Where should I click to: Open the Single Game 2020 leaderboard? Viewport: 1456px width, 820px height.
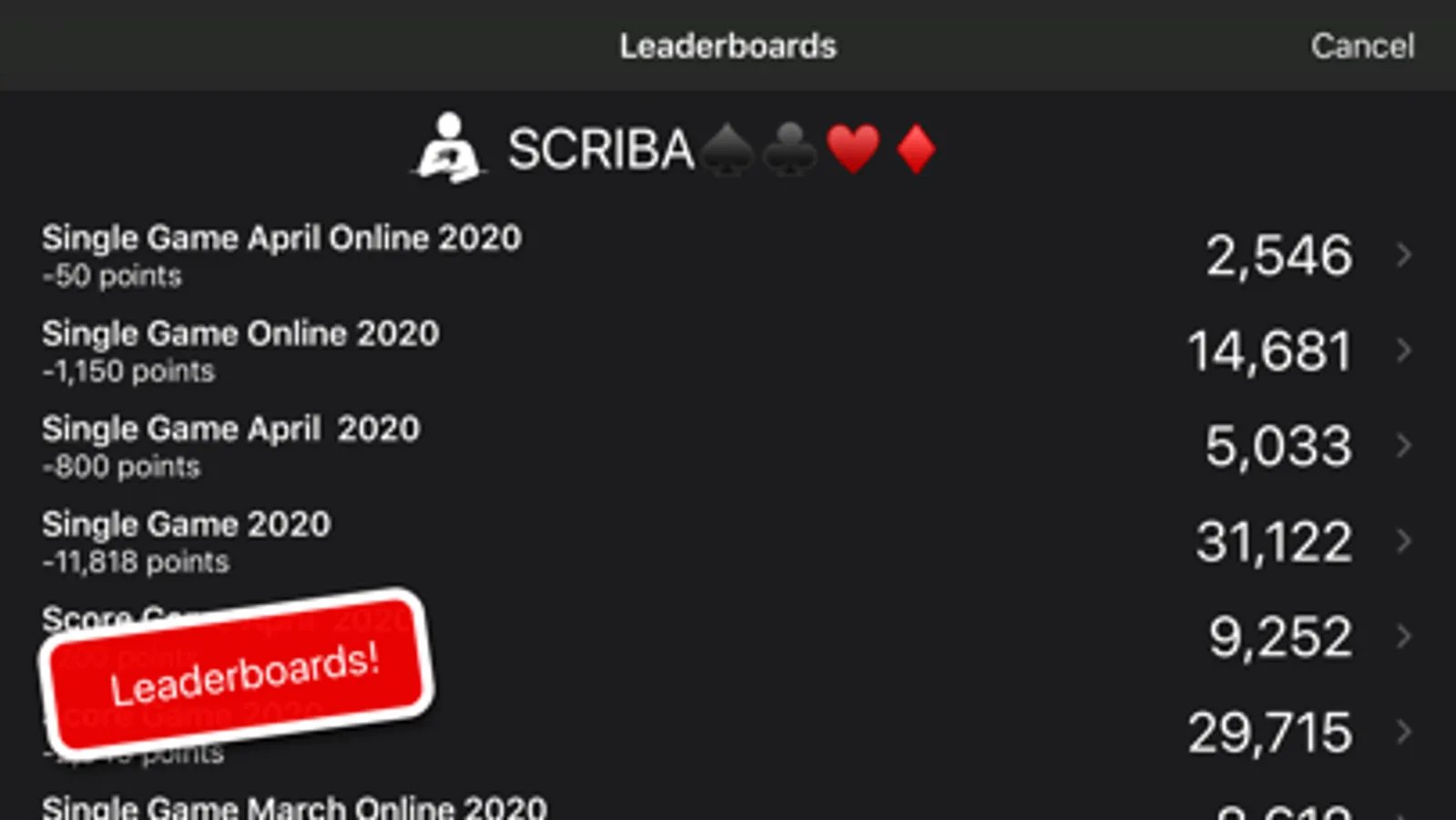click(728, 541)
